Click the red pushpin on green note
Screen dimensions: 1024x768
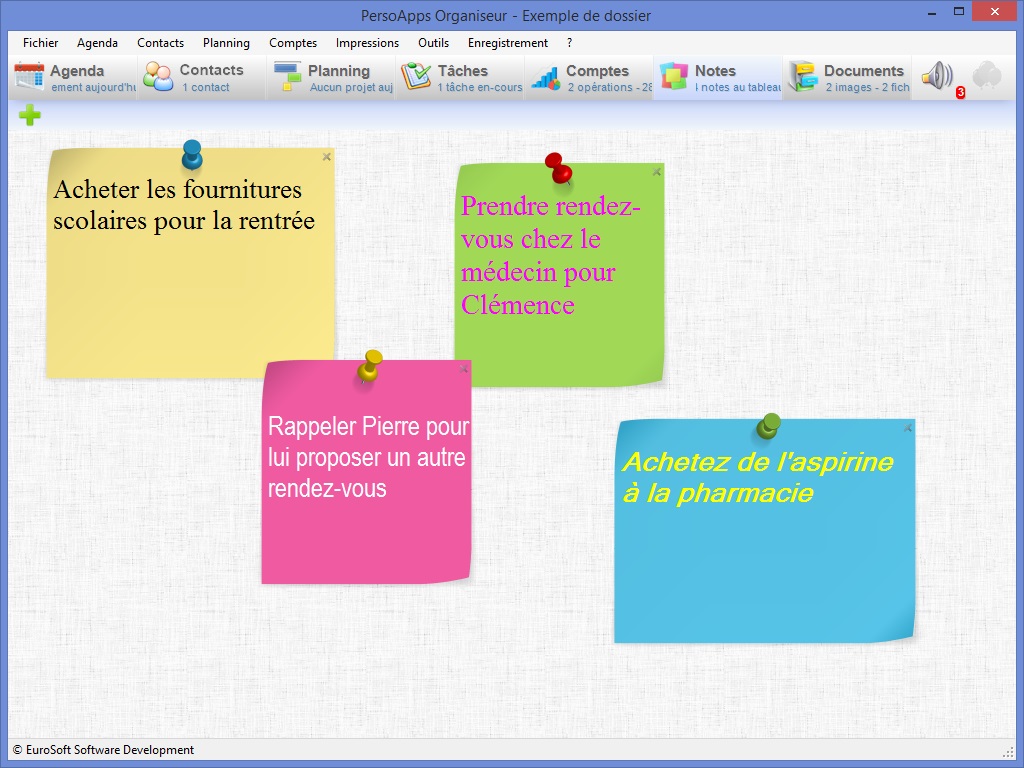[559, 168]
